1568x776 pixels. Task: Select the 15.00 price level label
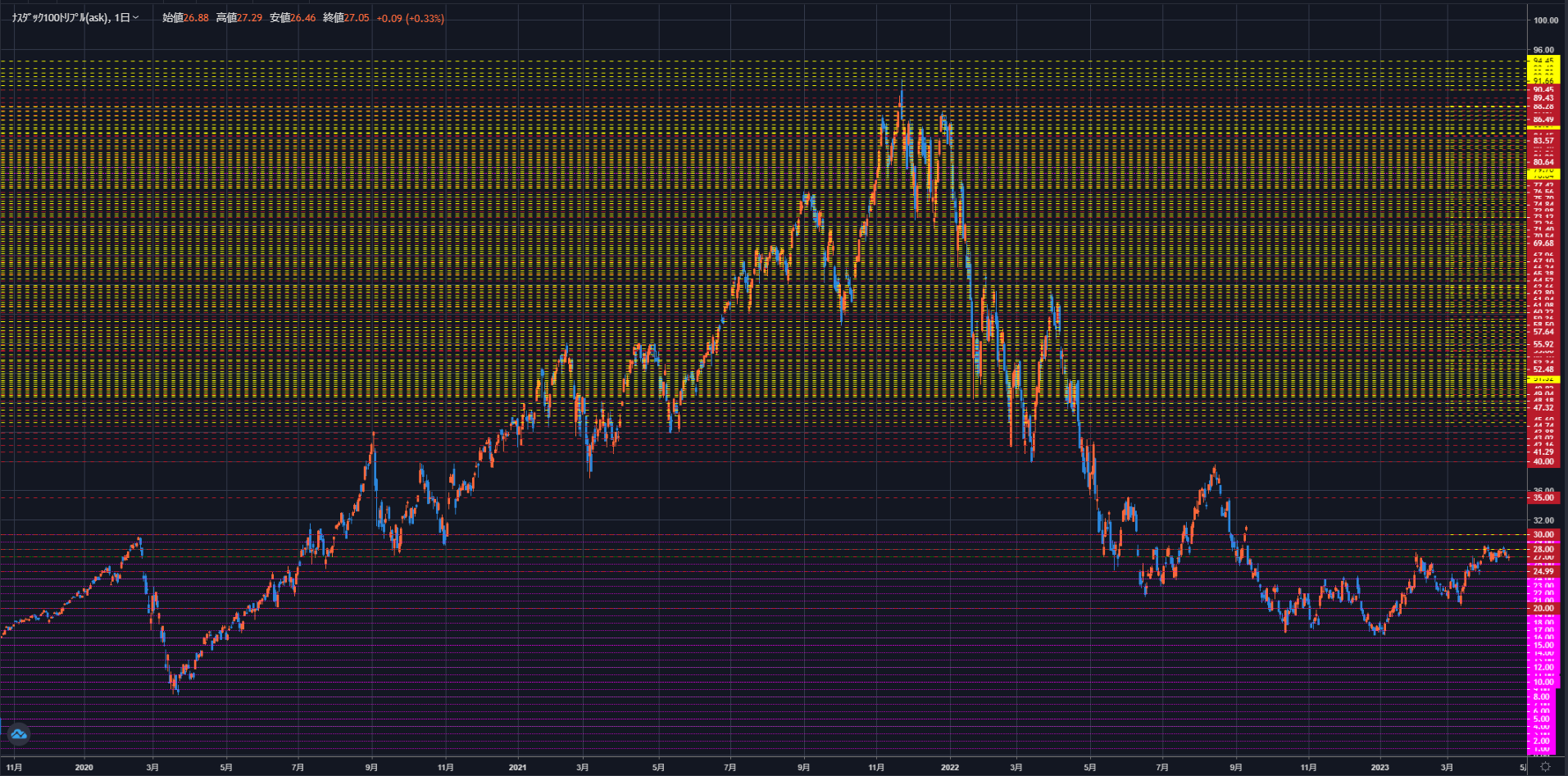click(x=1543, y=645)
